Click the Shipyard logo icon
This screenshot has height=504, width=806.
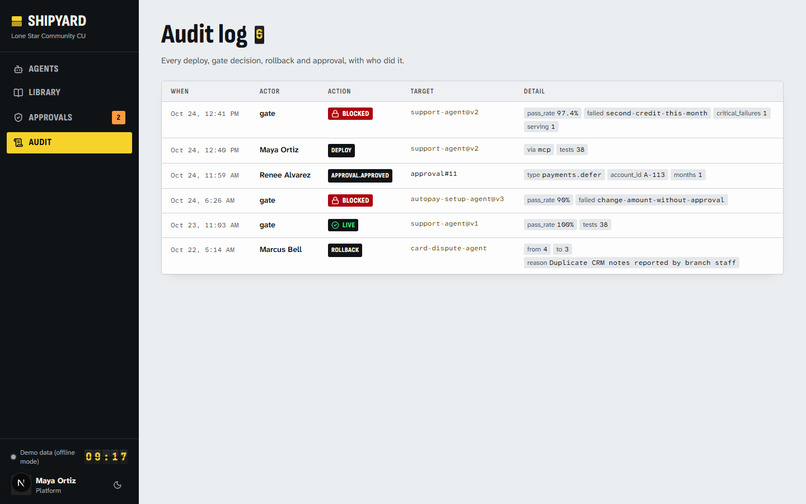click(x=17, y=21)
